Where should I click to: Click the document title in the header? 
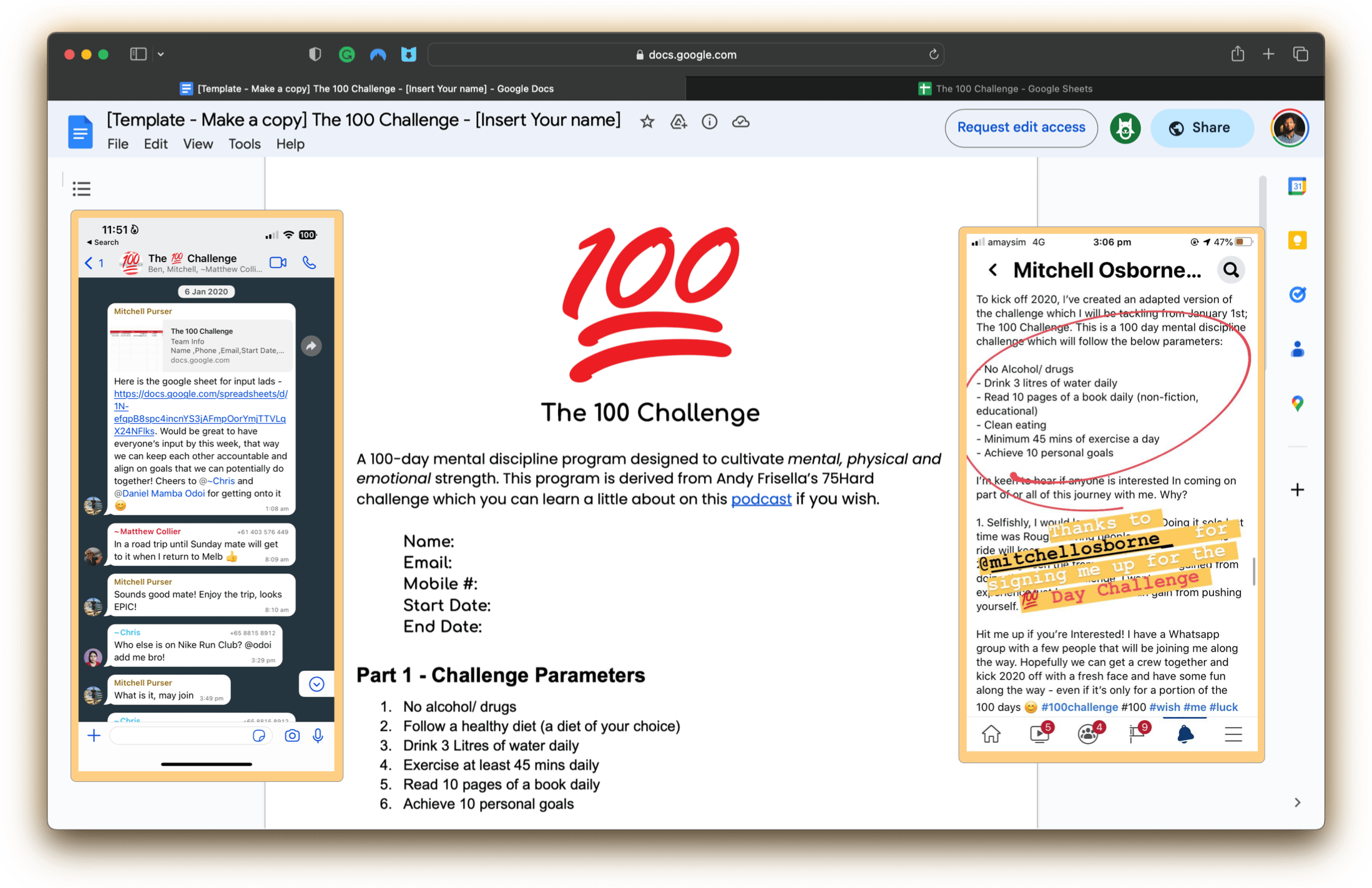pos(364,120)
